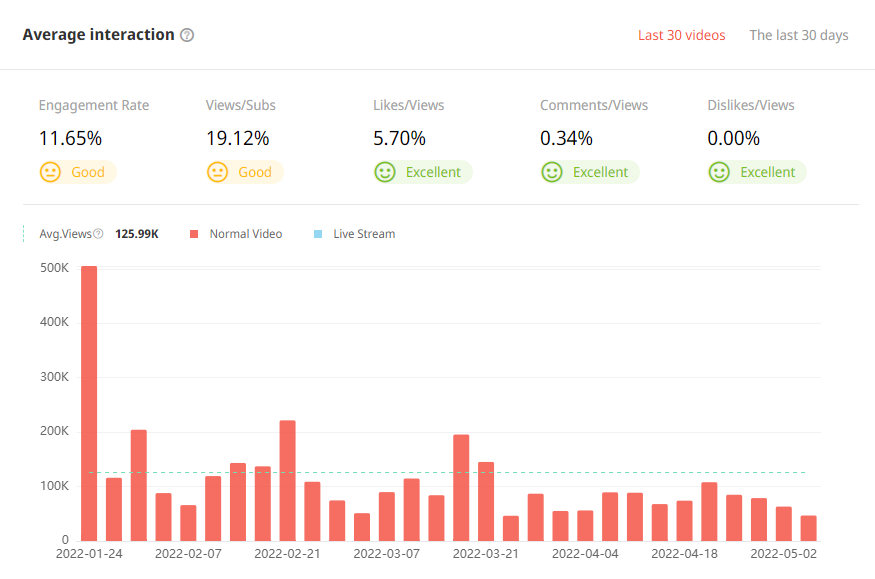This screenshot has width=875, height=579.
Task: Click the tallest bar at 2022-01-24
Action: [x=89, y=400]
